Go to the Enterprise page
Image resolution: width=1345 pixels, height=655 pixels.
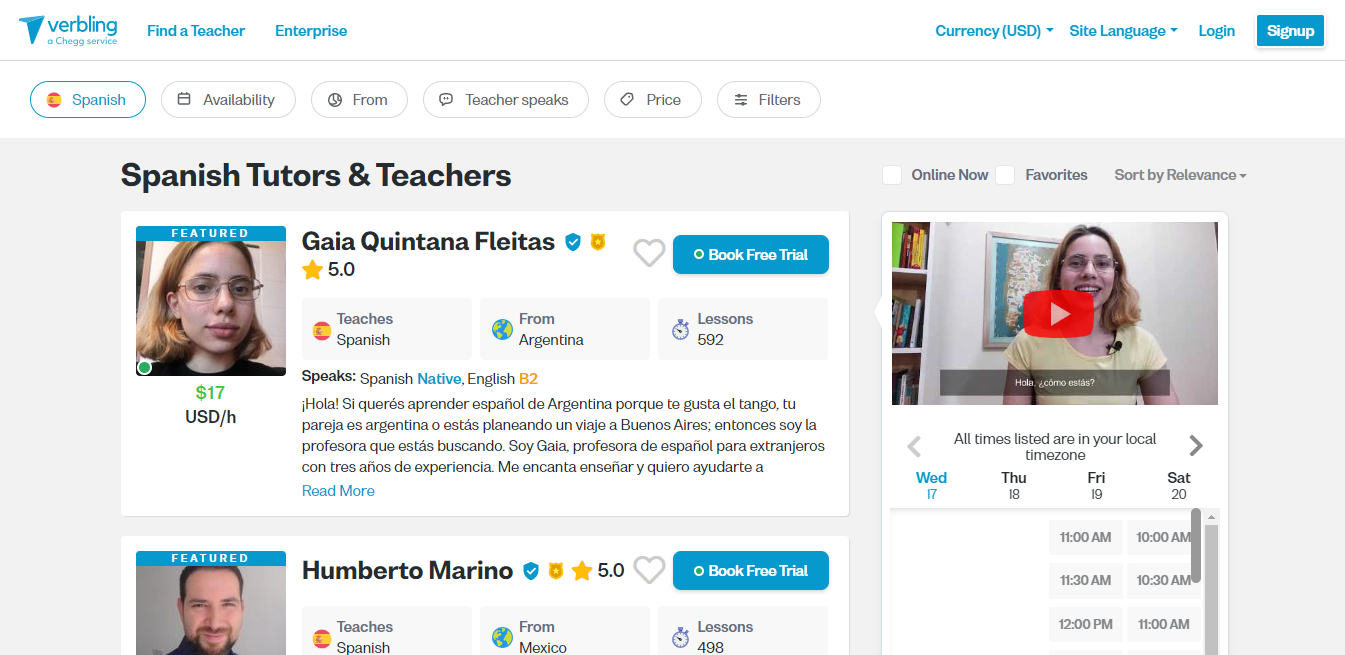coord(311,31)
